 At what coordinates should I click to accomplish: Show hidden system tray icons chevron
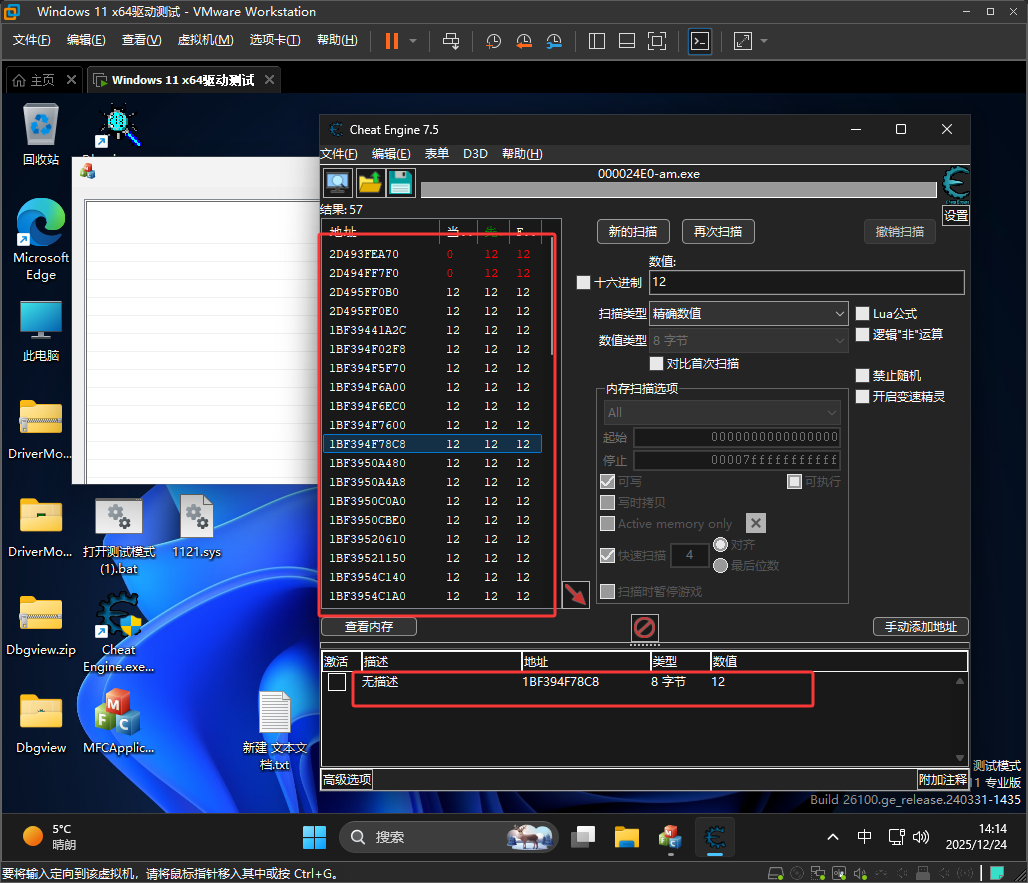833,837
